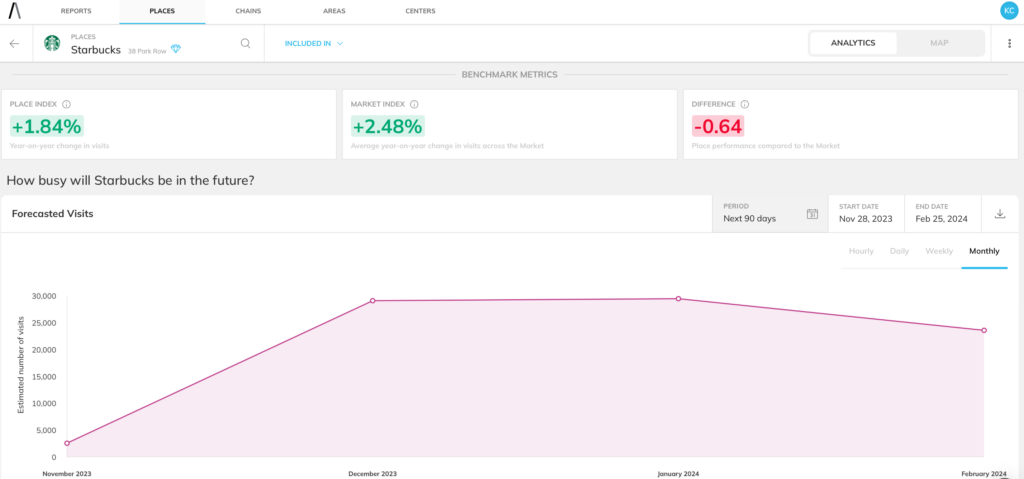Click the Difference info icon

pyautogui.click(x=746, y=104)
